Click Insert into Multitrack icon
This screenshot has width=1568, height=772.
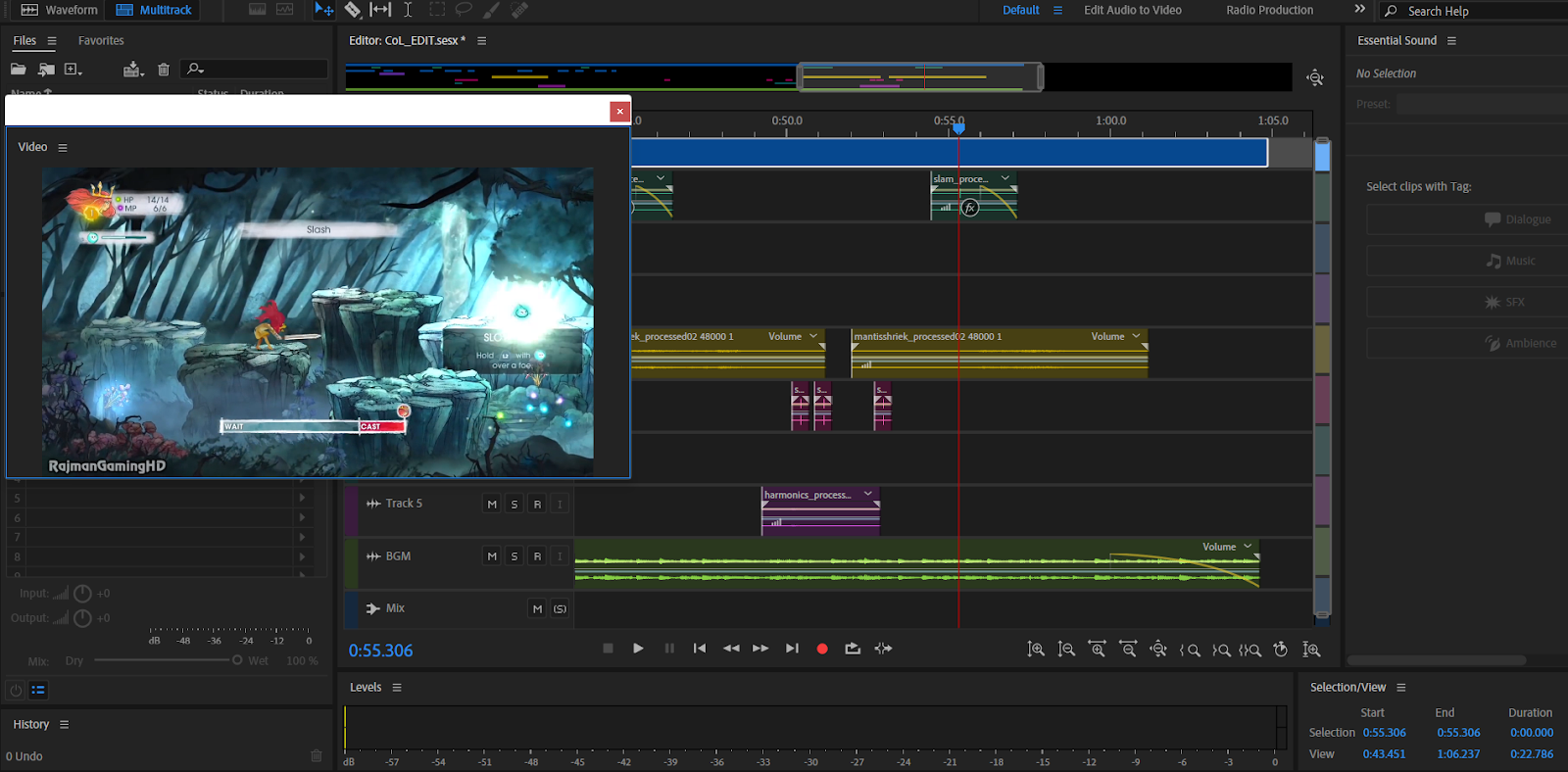point(133,69)
